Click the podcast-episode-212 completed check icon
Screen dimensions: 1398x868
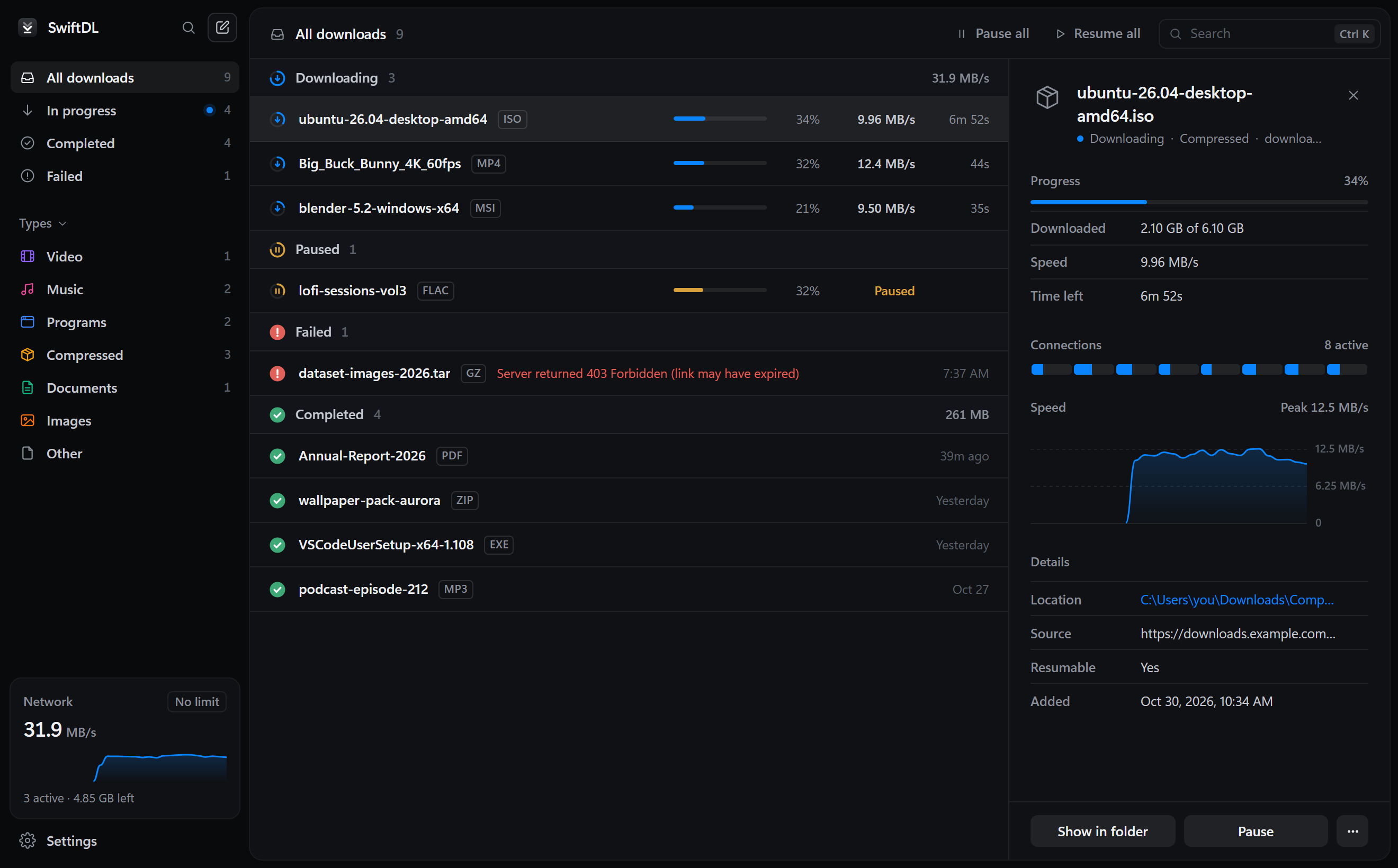(277, 589)
